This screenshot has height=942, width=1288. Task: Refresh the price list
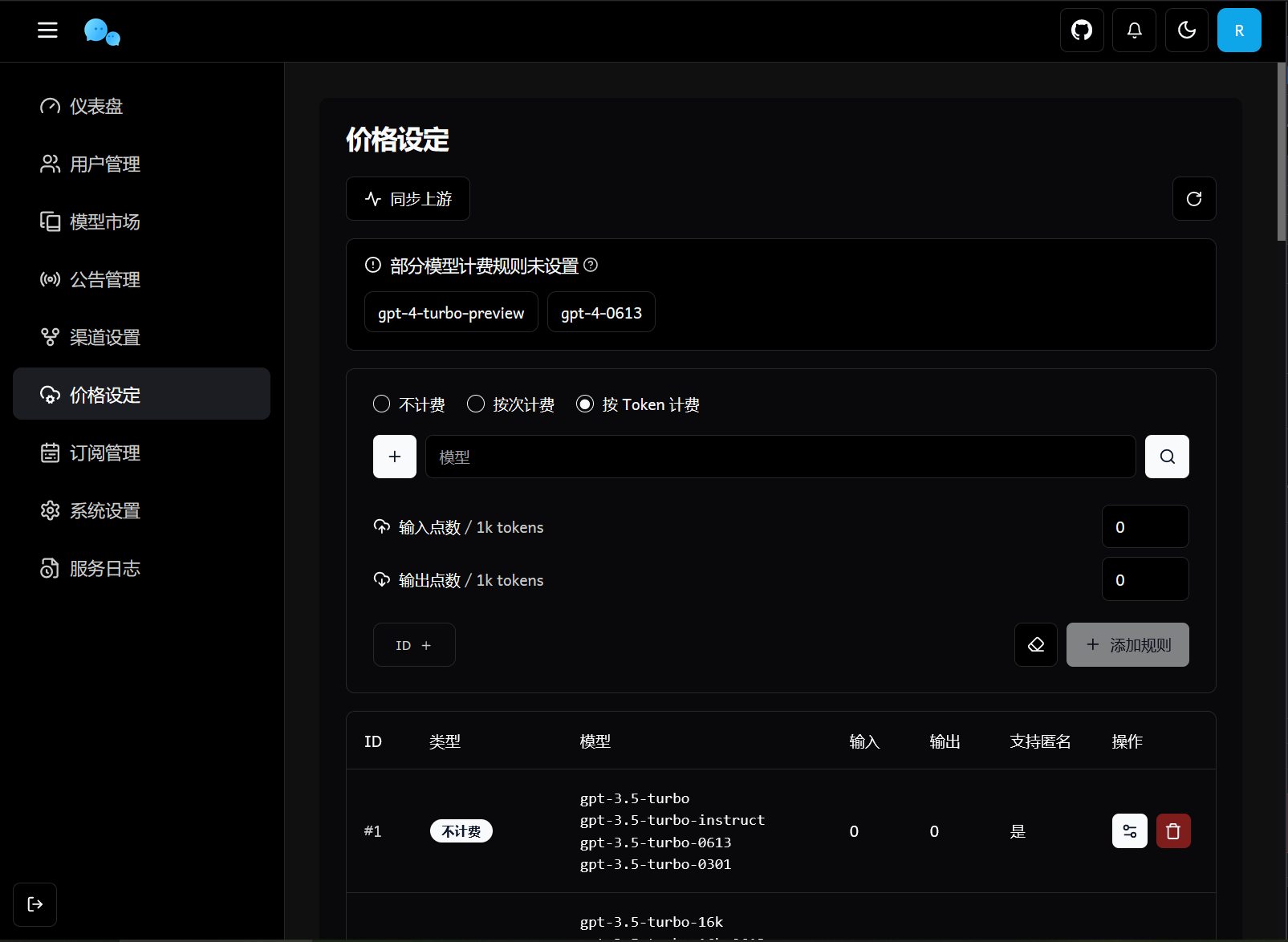pyautogui.click(x=1194, y=199)
